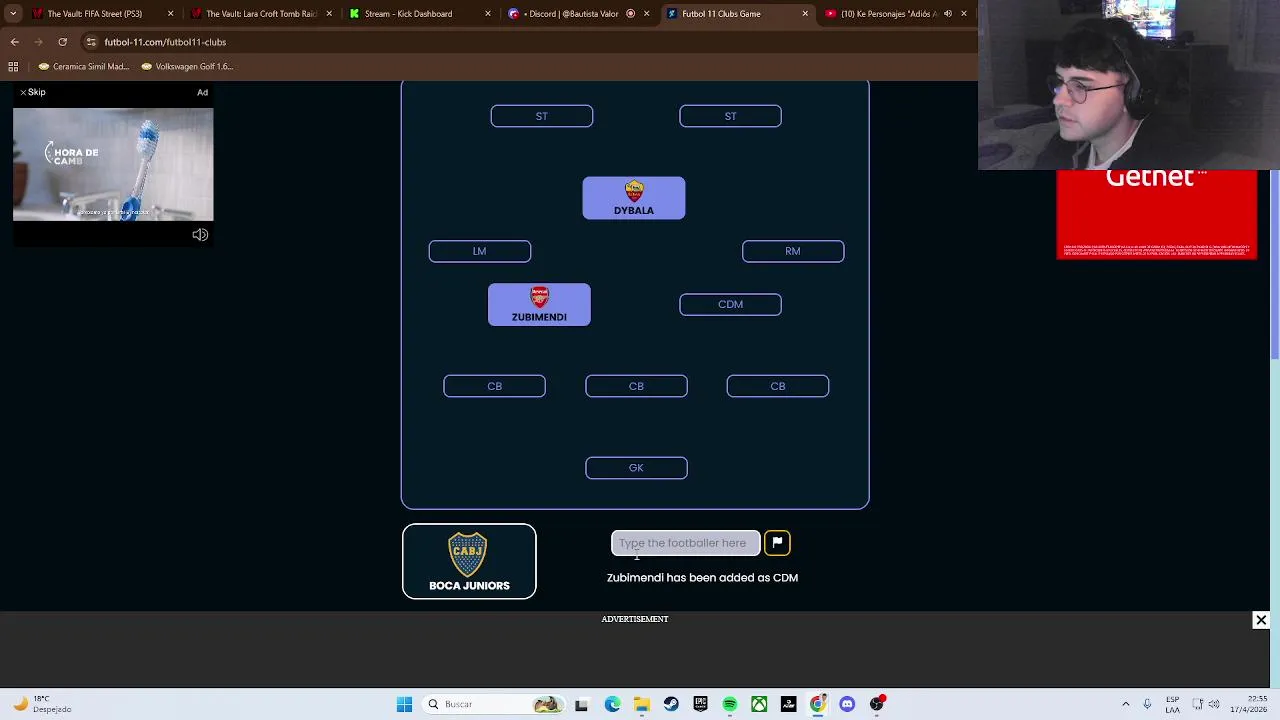Open Ceramica Simil Mad bookmark
Screen dimensions: 1280x720
point(84,66)
